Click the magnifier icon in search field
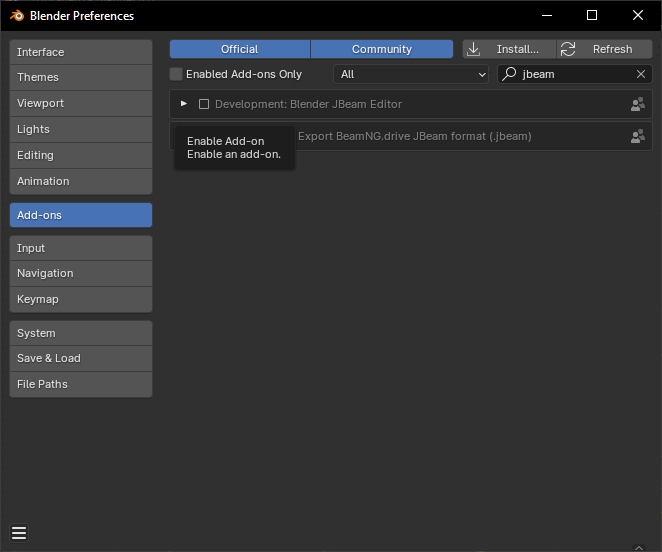 (x=509, y=74)
